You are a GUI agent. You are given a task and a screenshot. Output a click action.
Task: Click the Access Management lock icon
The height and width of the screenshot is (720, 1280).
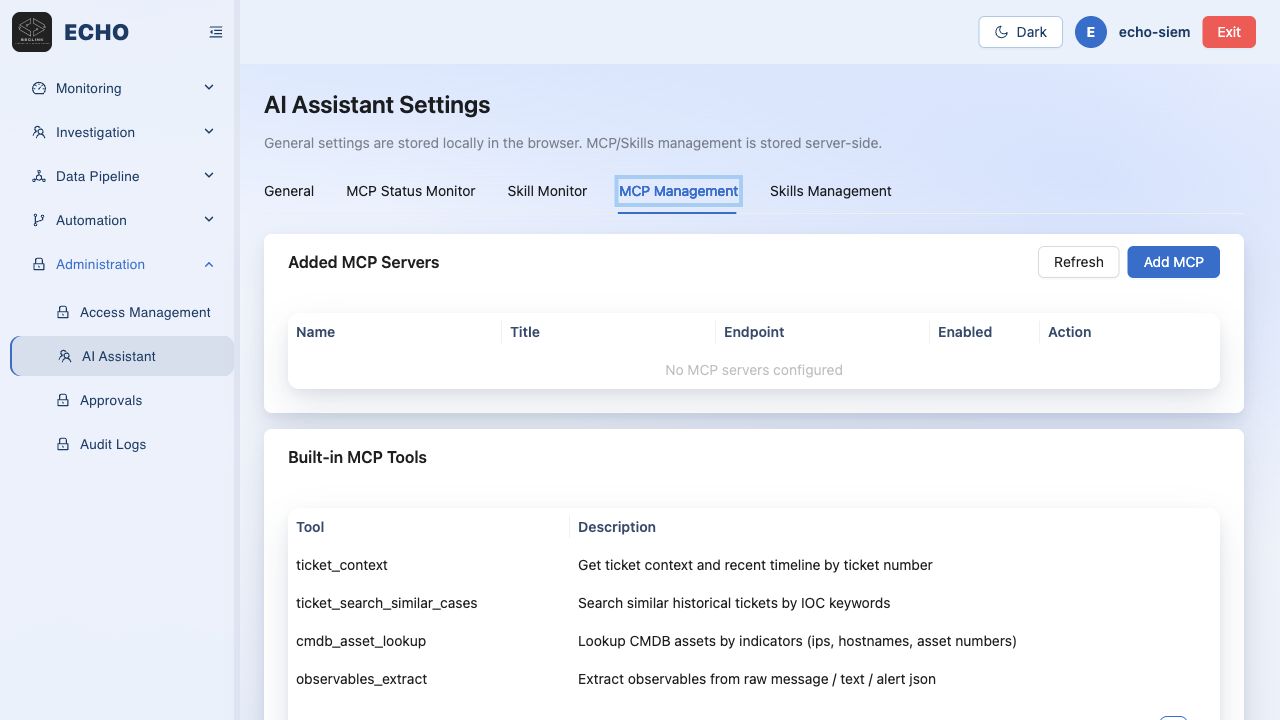[63, 312]
